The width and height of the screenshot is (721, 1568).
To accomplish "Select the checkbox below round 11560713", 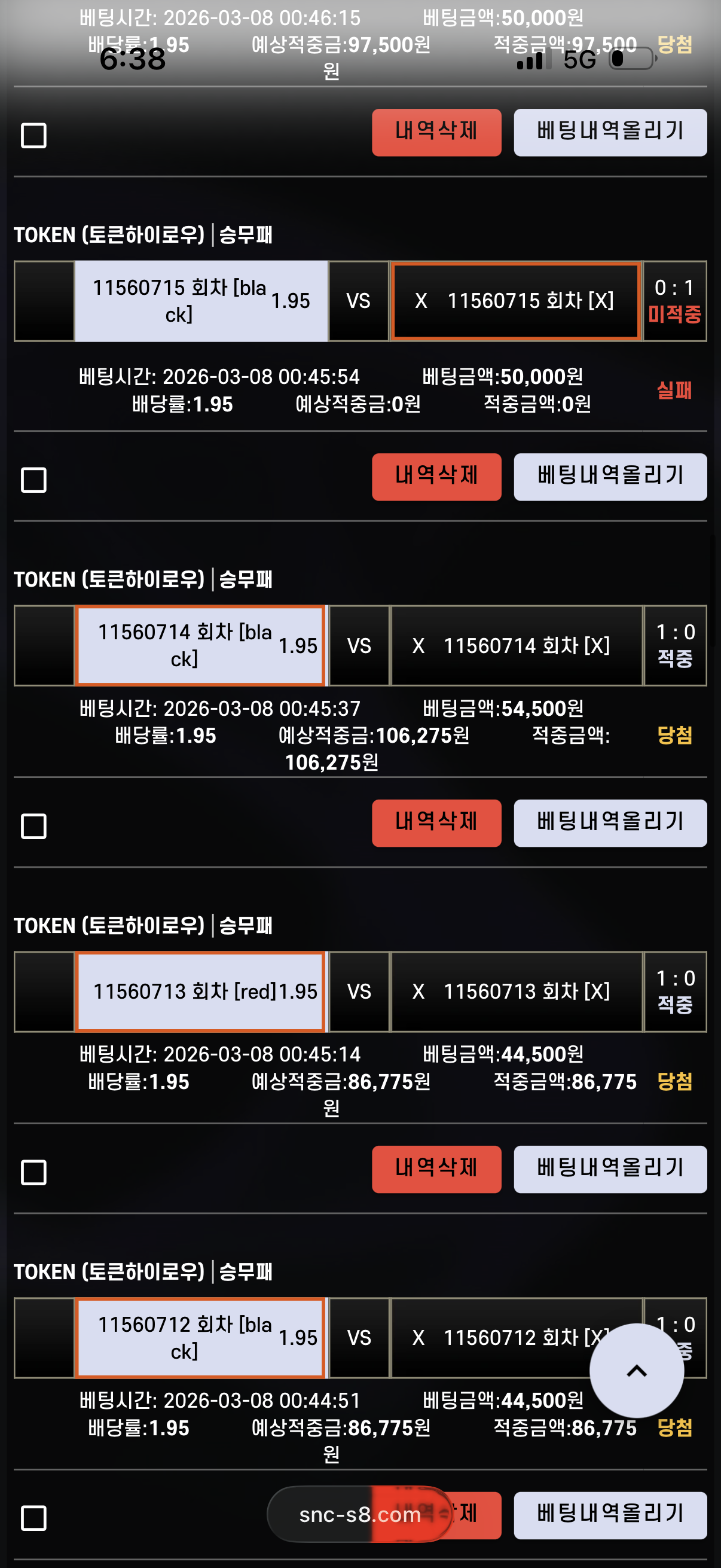I will (33, 1172).
